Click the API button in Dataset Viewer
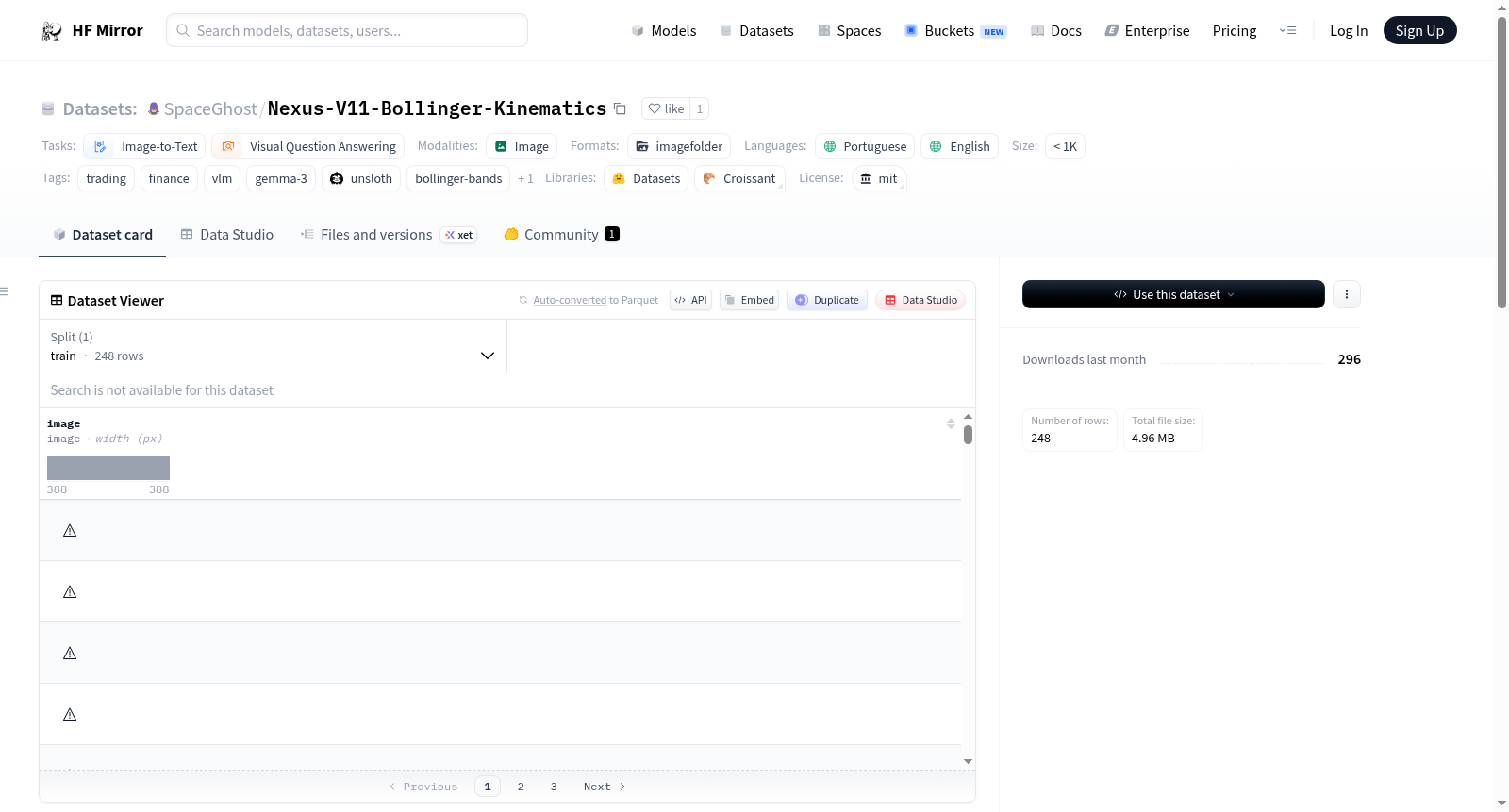The image size is (1509, 812). pos(690,300)
